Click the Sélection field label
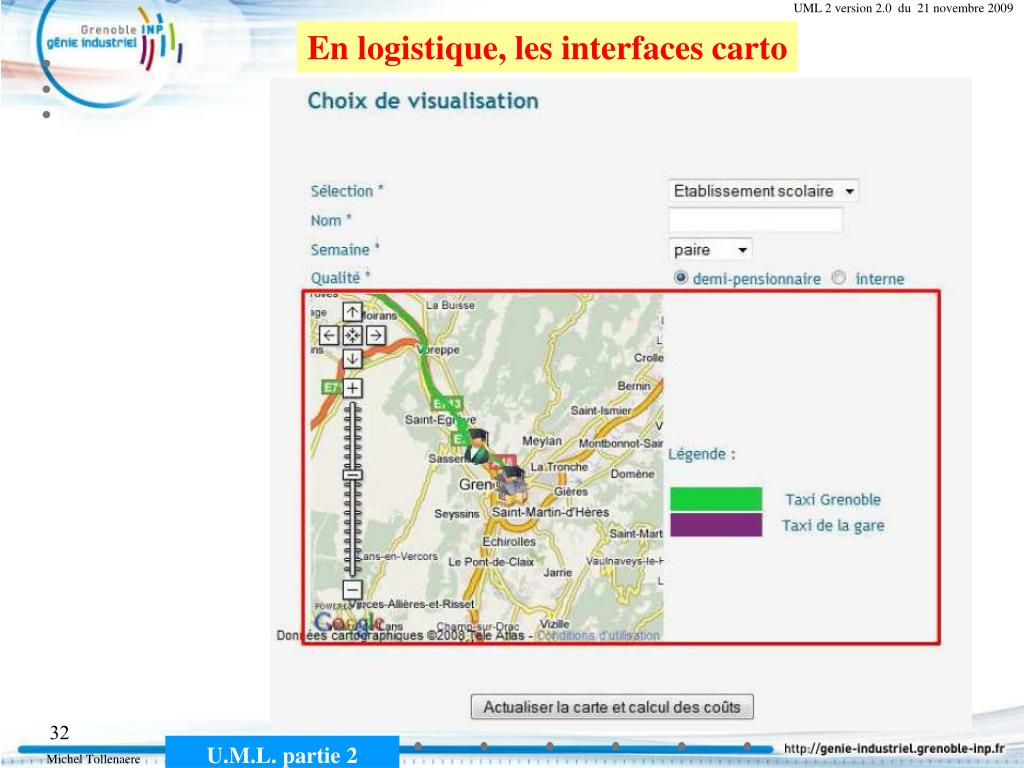 [347, 191]
